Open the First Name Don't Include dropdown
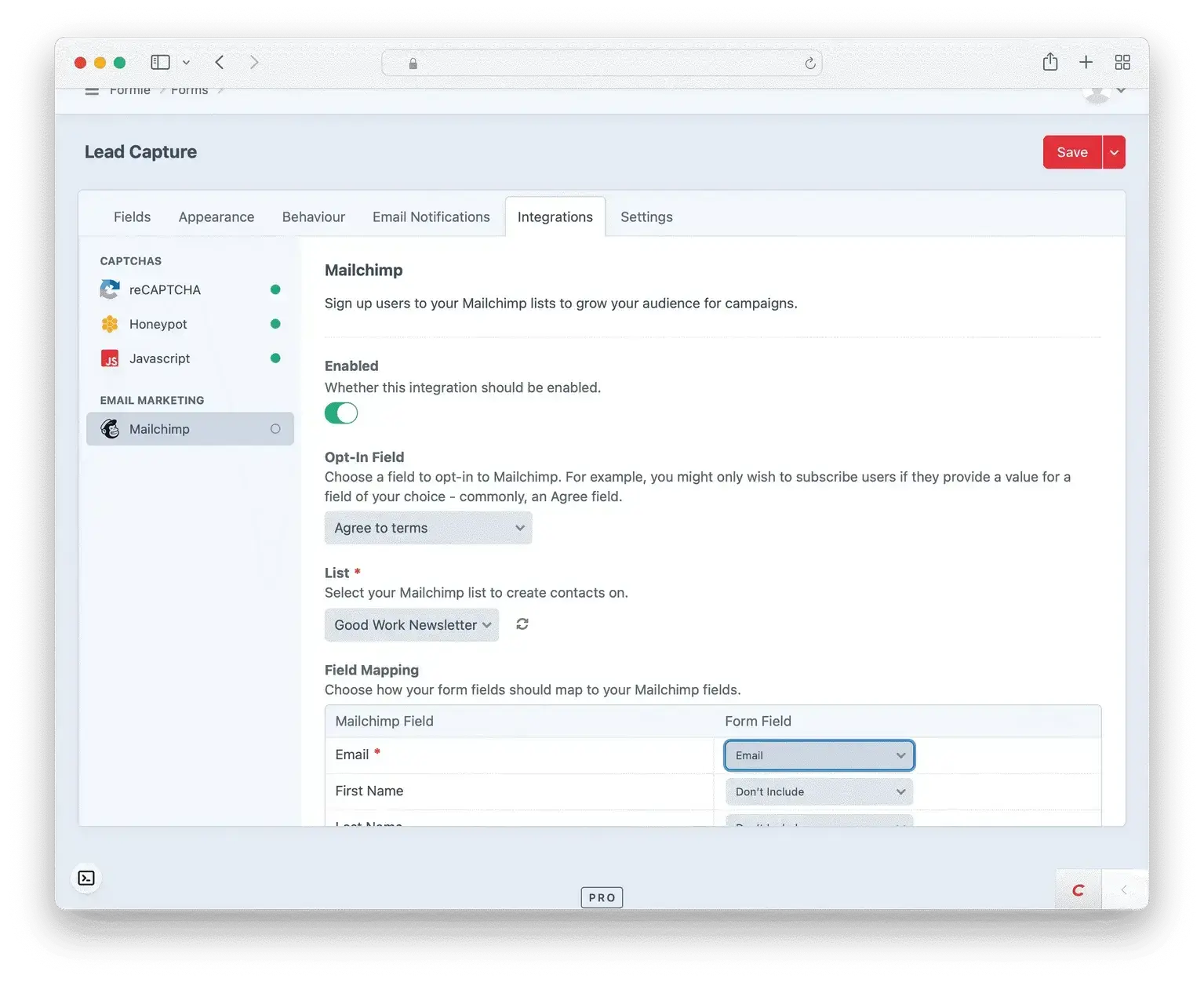This screenshot has height=982, width=1204. (818, 791)
